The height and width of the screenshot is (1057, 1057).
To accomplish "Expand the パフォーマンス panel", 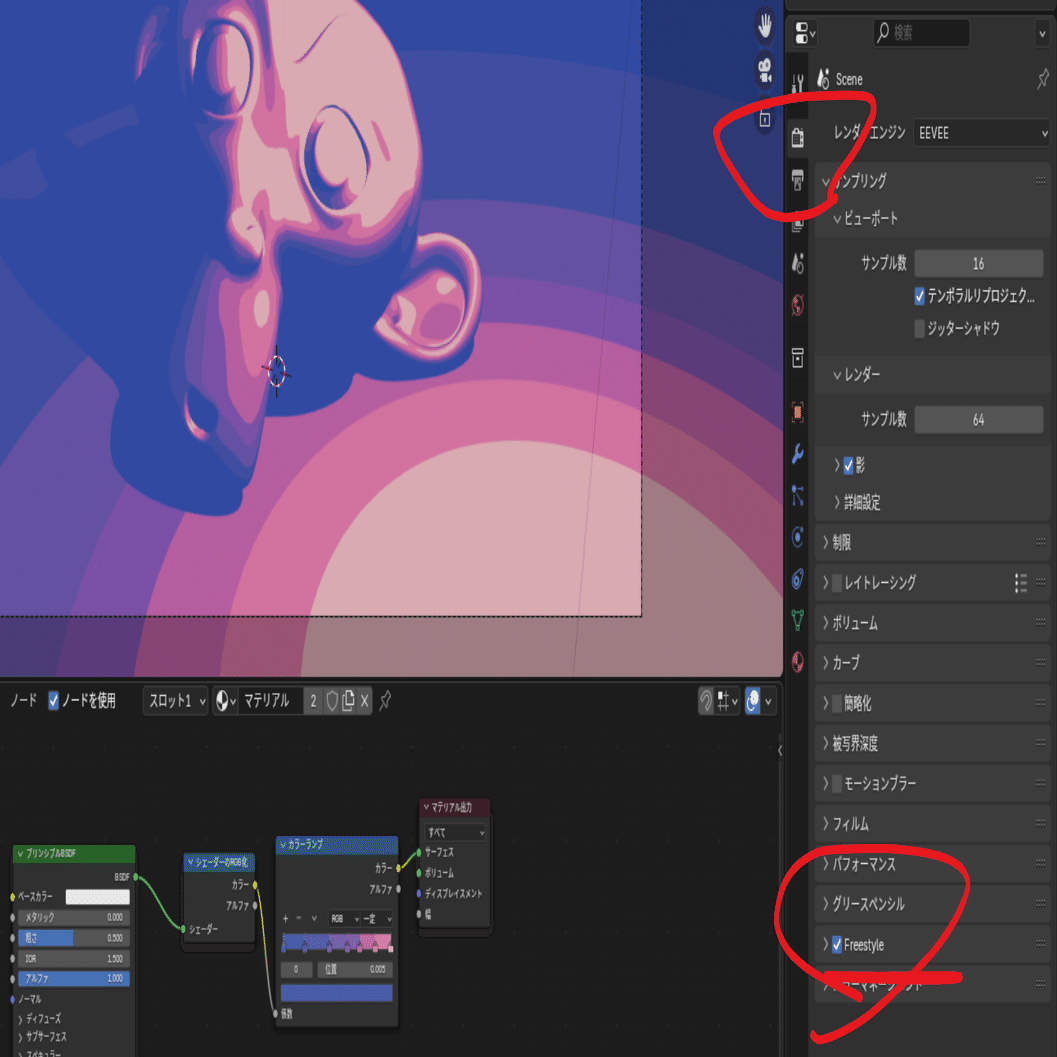I will (x=933, y=864).
